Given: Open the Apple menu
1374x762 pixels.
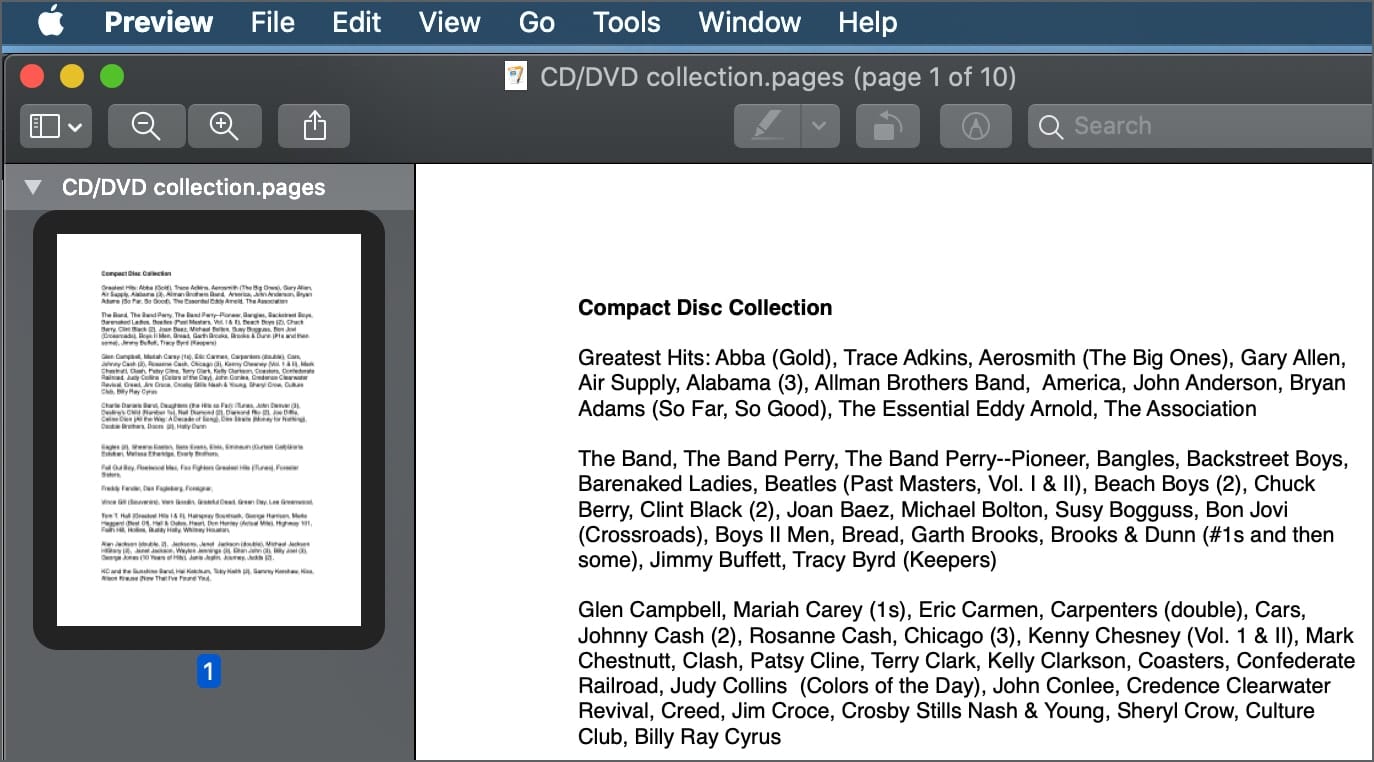Looking at the screenshot, I should pyautogui.click(x=50, y=22).
